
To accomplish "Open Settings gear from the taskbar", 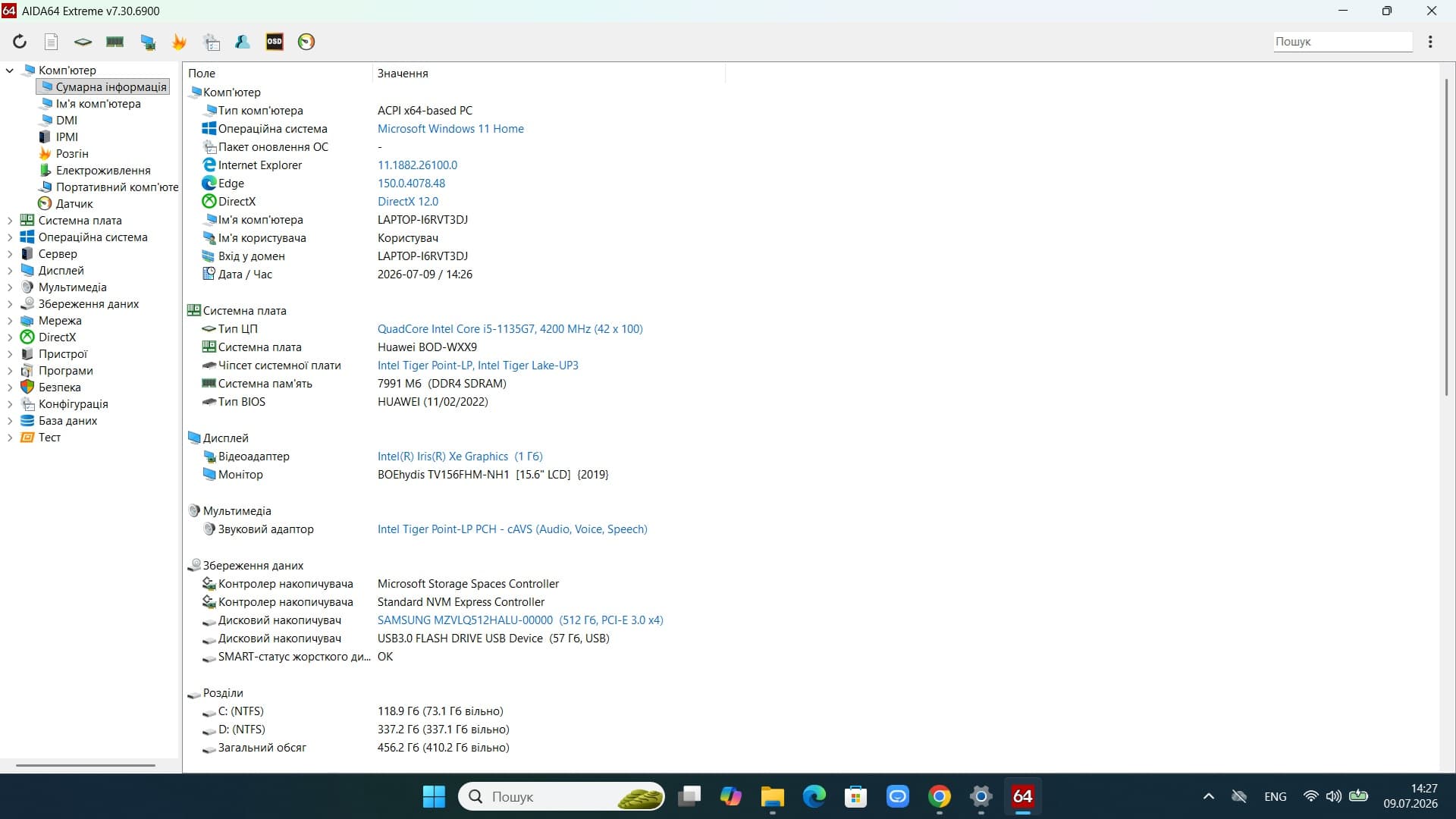I will point(981,797).
